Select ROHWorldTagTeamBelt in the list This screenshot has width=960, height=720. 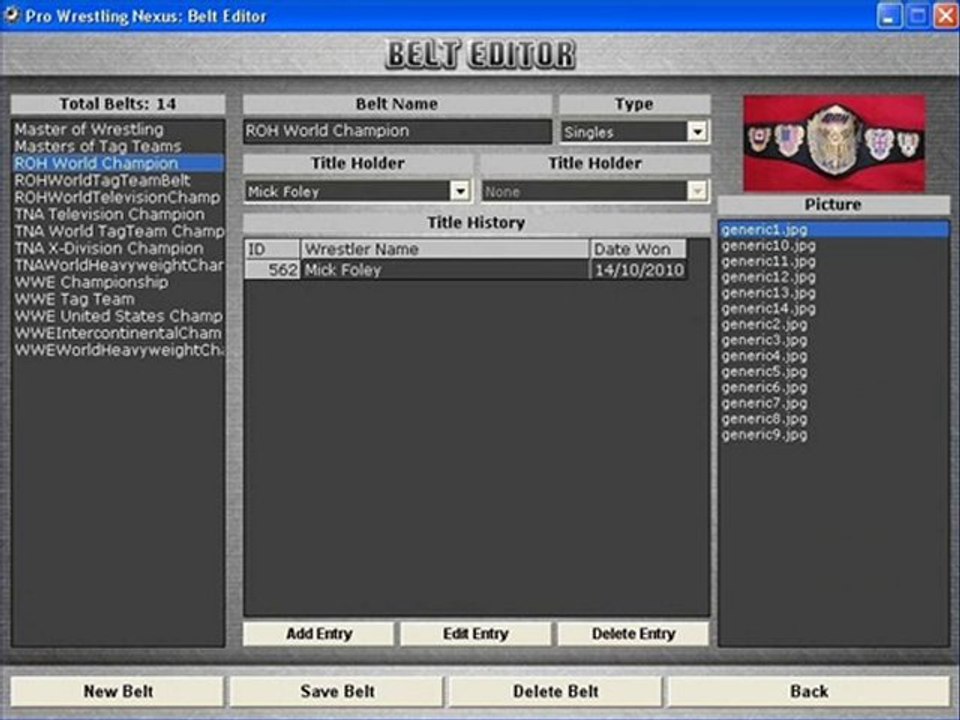click(118, 181)
